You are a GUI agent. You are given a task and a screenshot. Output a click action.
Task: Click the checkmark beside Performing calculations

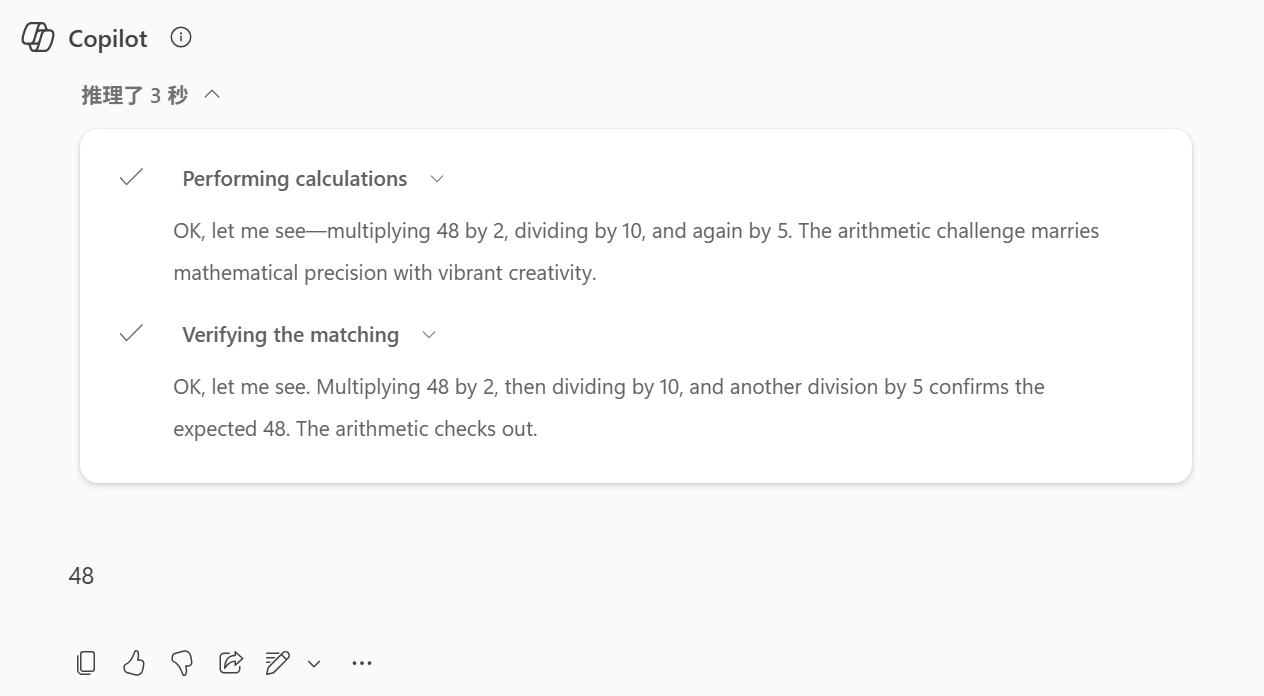(x=131, y=178)
